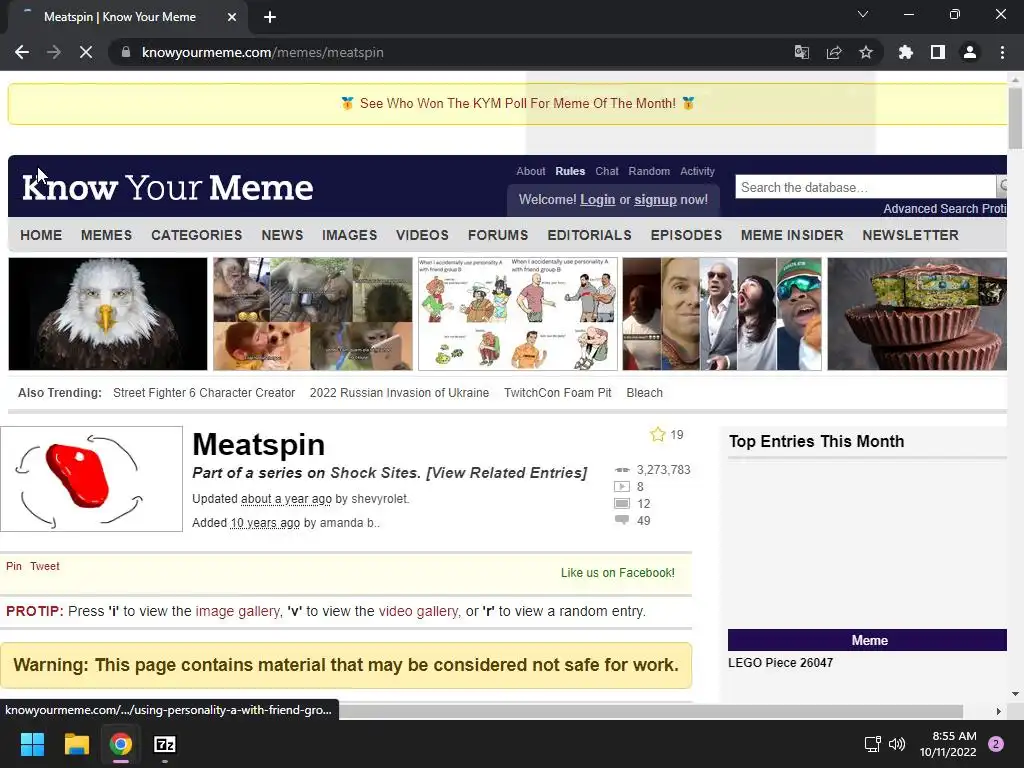Open the translate page icon

click(802, 52)
